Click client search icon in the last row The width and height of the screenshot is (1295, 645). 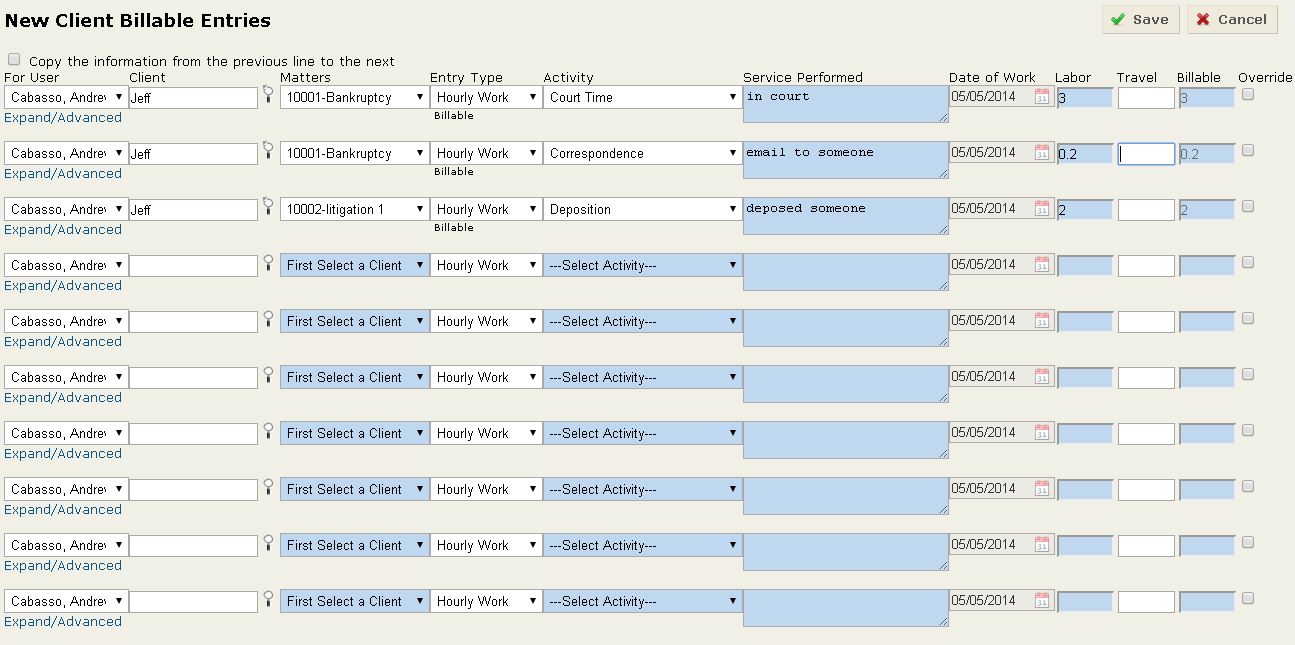[x=268, y=599]
